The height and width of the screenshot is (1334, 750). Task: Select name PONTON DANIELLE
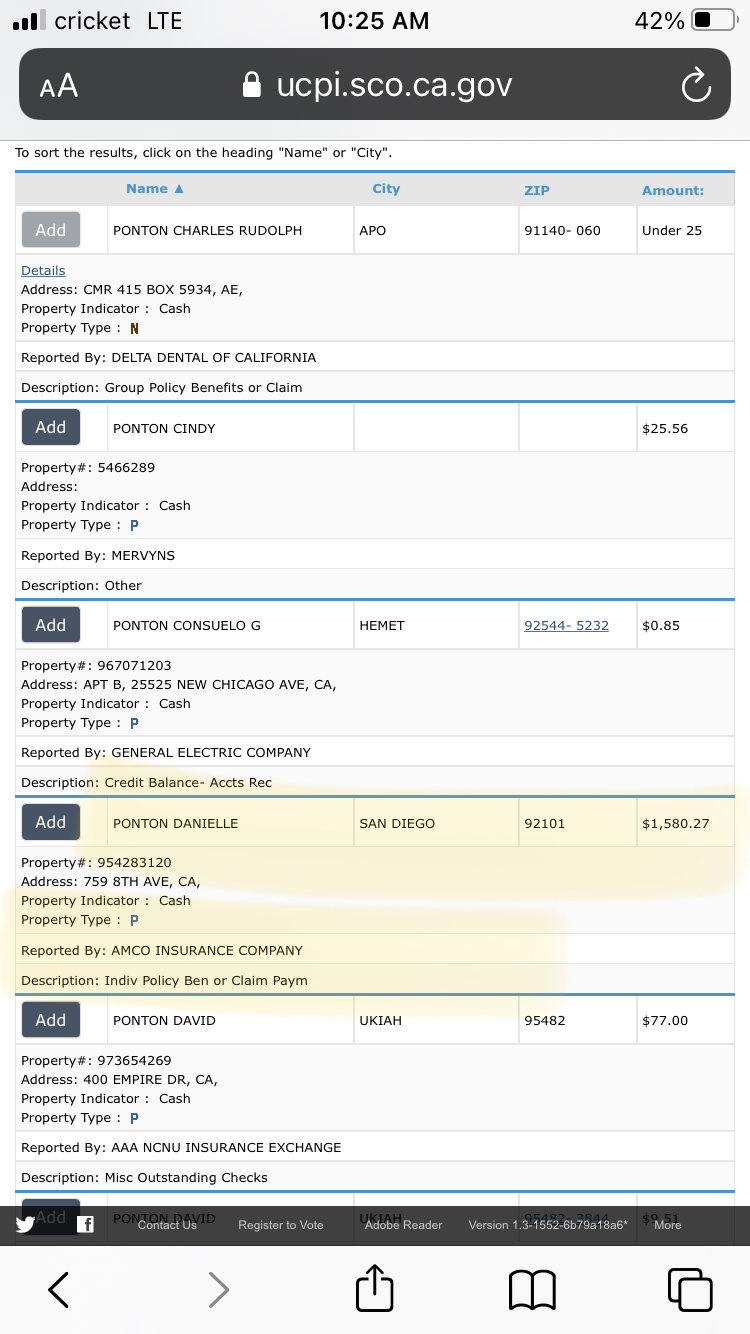click(176, 823)
